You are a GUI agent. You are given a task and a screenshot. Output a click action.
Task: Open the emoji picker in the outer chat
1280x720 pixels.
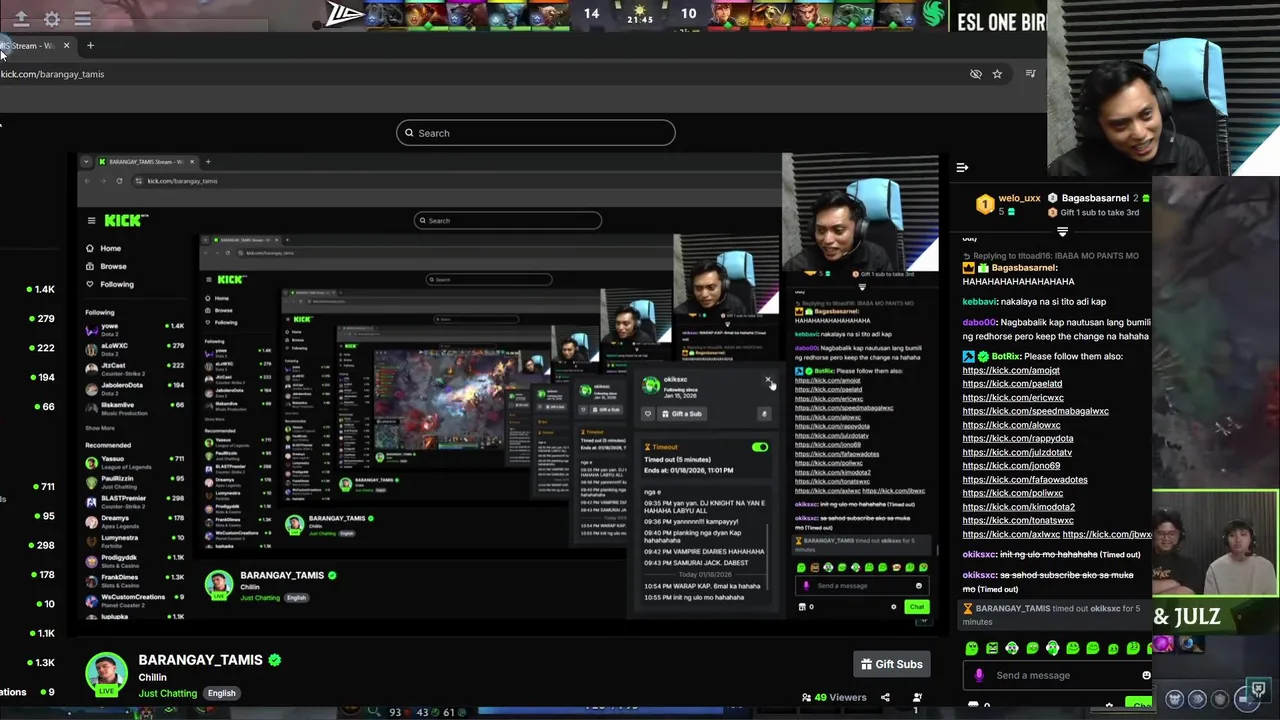click(x=1146, y=675)
